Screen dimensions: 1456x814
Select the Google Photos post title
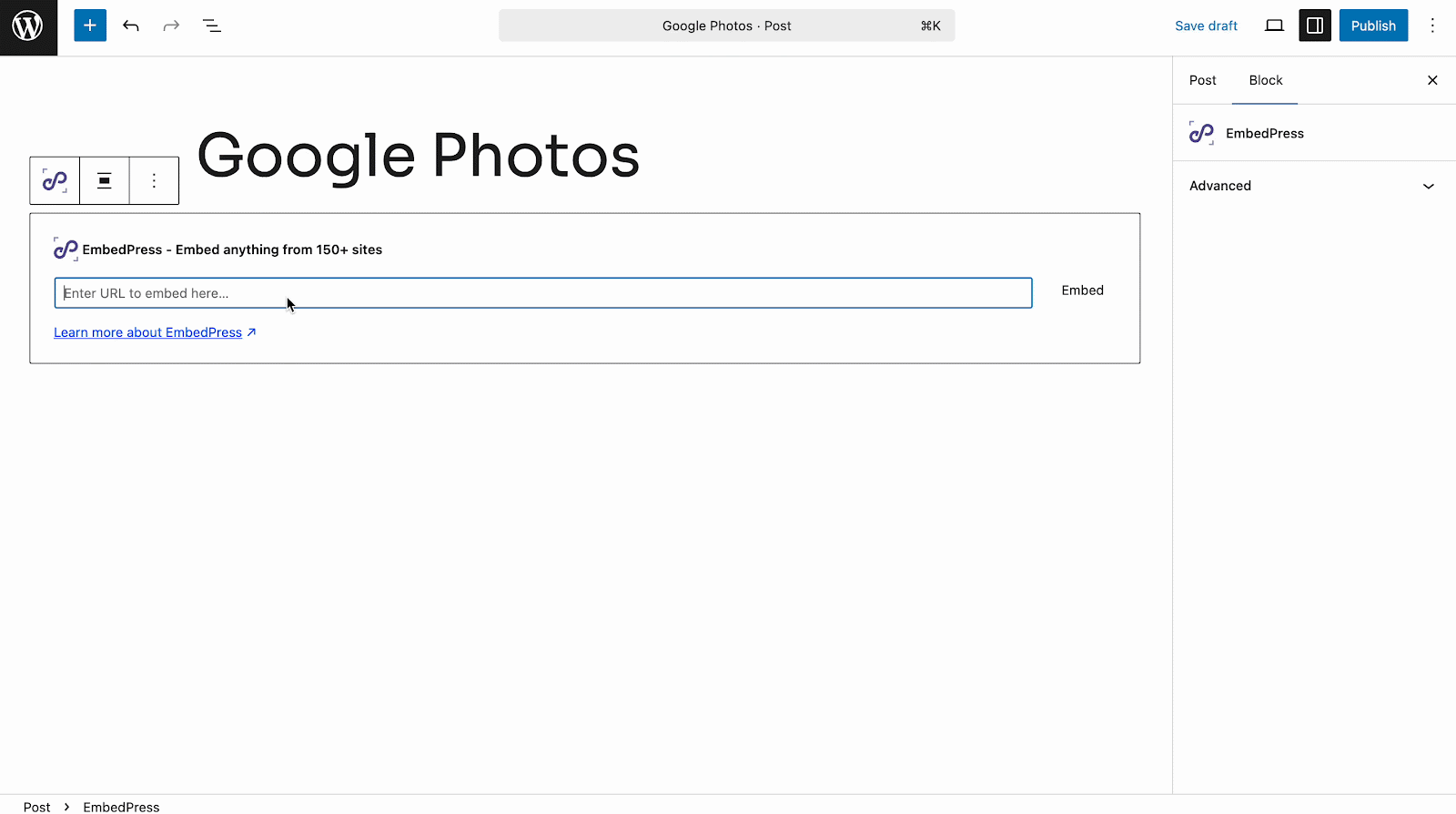pyautogui.click(x=419, y=156)
